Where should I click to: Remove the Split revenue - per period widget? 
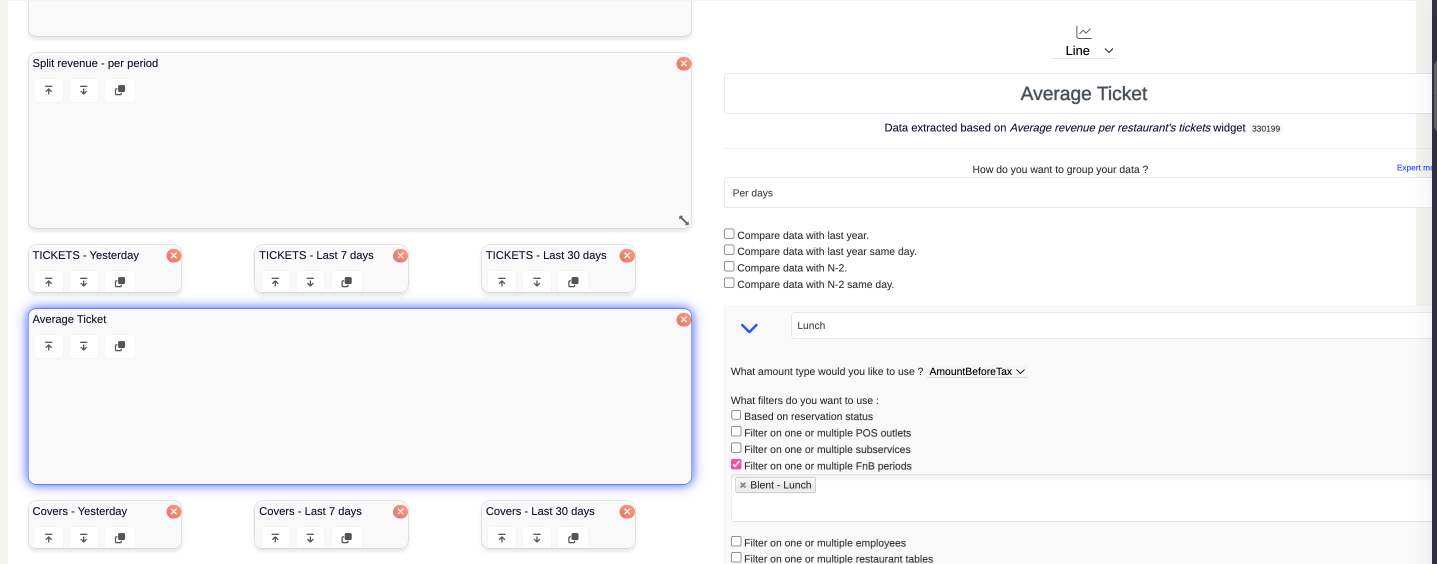[x=683, y=63]
